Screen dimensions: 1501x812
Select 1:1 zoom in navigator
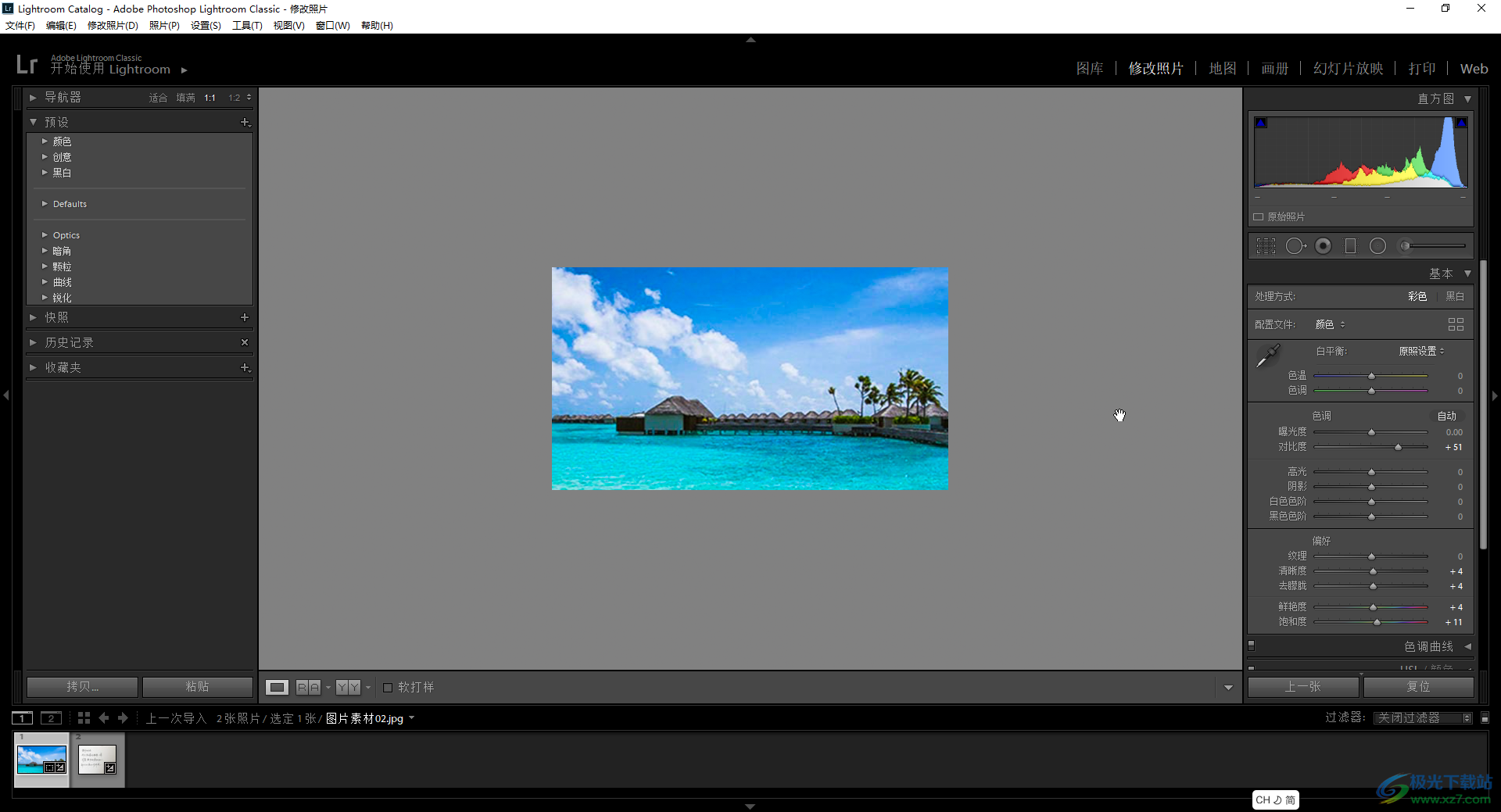point(210,98)
